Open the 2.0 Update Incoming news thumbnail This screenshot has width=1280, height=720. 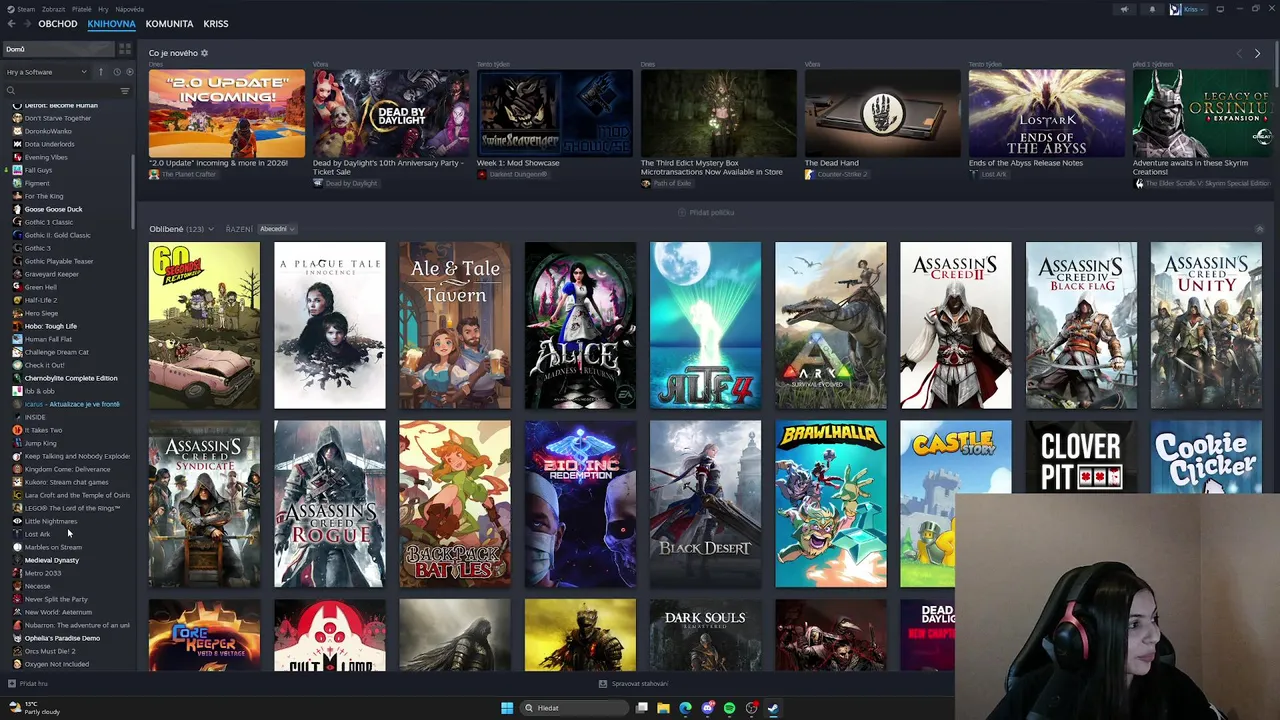coord(227,113)
